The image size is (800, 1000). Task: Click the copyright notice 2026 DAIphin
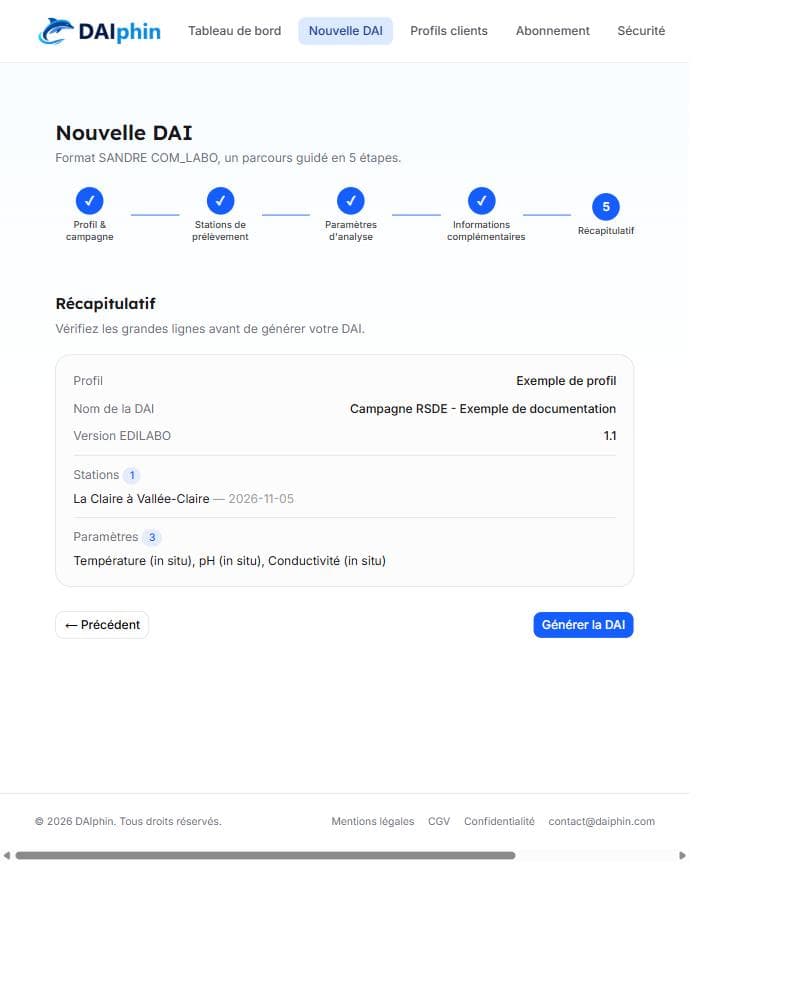point(128,821)
